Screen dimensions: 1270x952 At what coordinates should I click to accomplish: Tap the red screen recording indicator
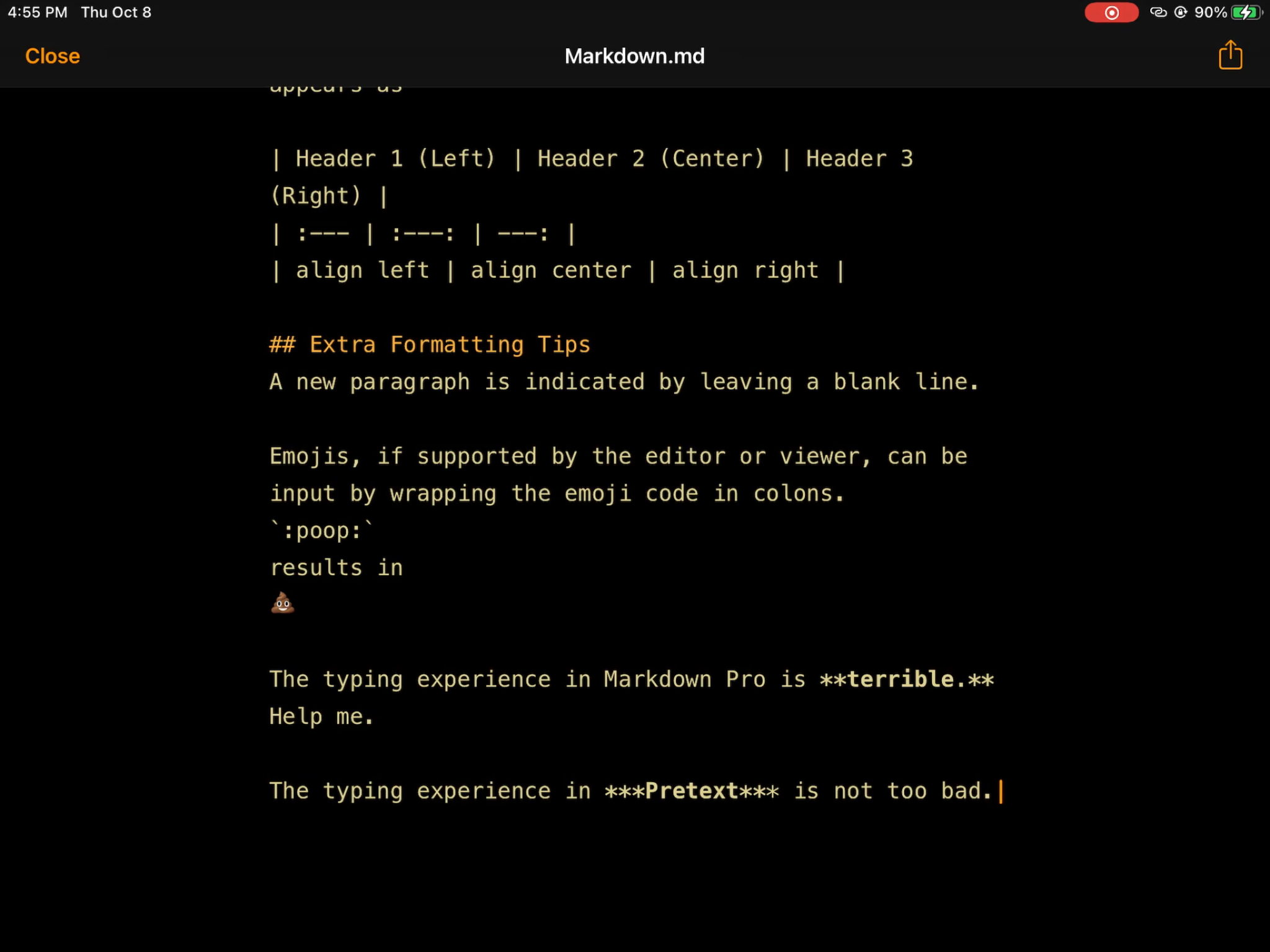pyautogui.click(x=1111, y=12)
